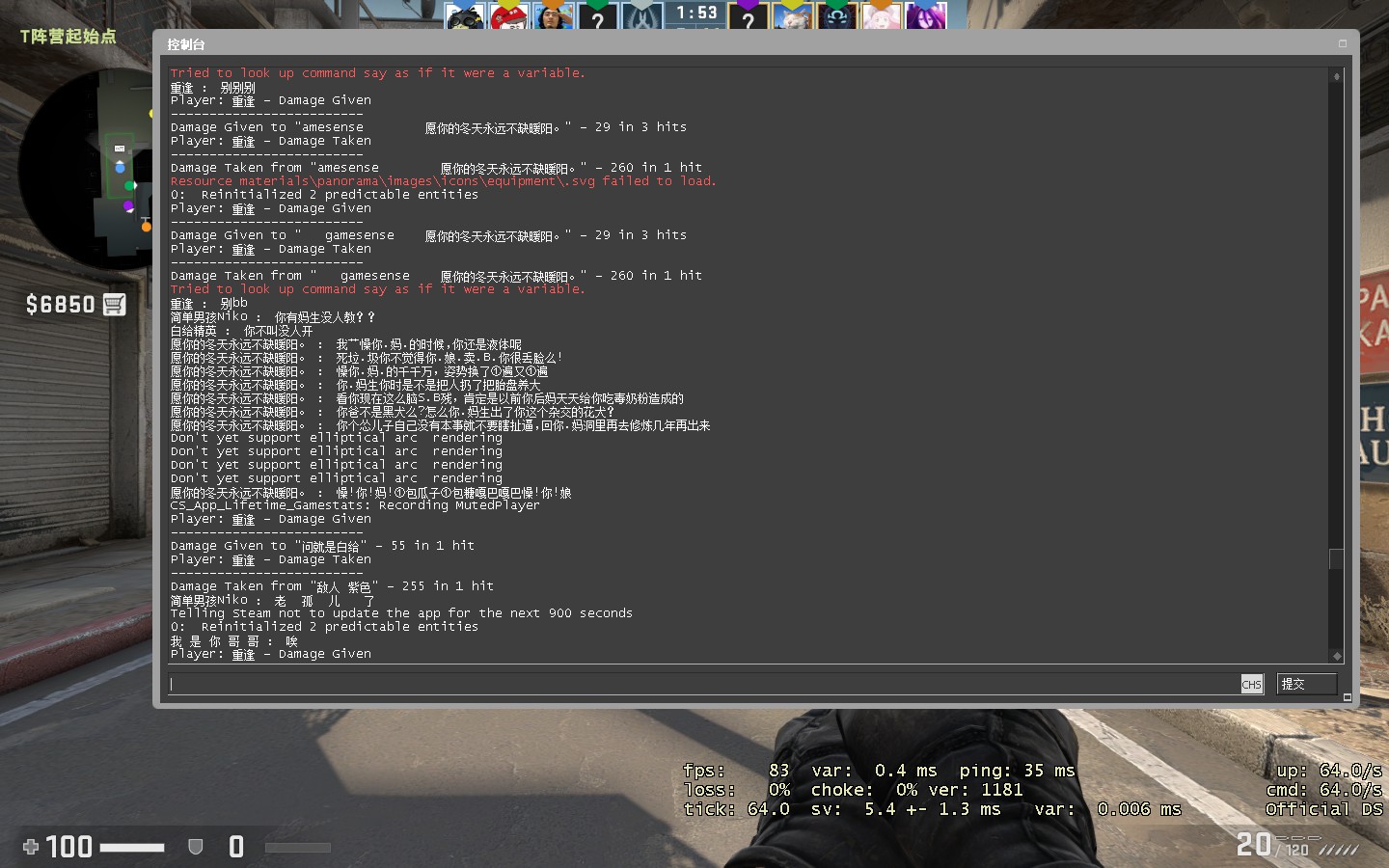Click the '我 是 你 哥 哥' chat line
The height and width of the screenshot is (868, 1389).
[x=233, y=640]
